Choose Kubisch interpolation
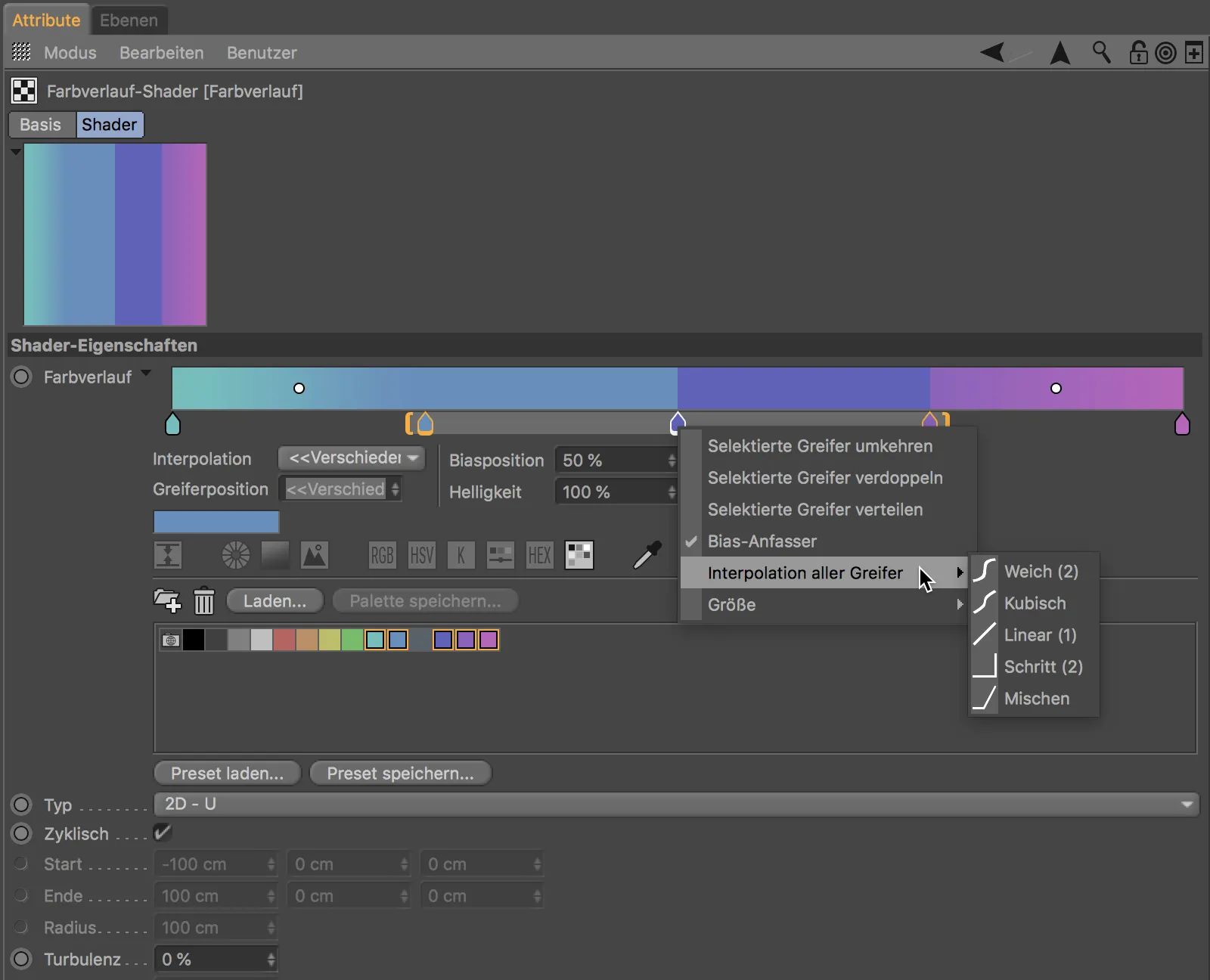The width and height of the screenshot is (1210, 980). (1034, 603)
